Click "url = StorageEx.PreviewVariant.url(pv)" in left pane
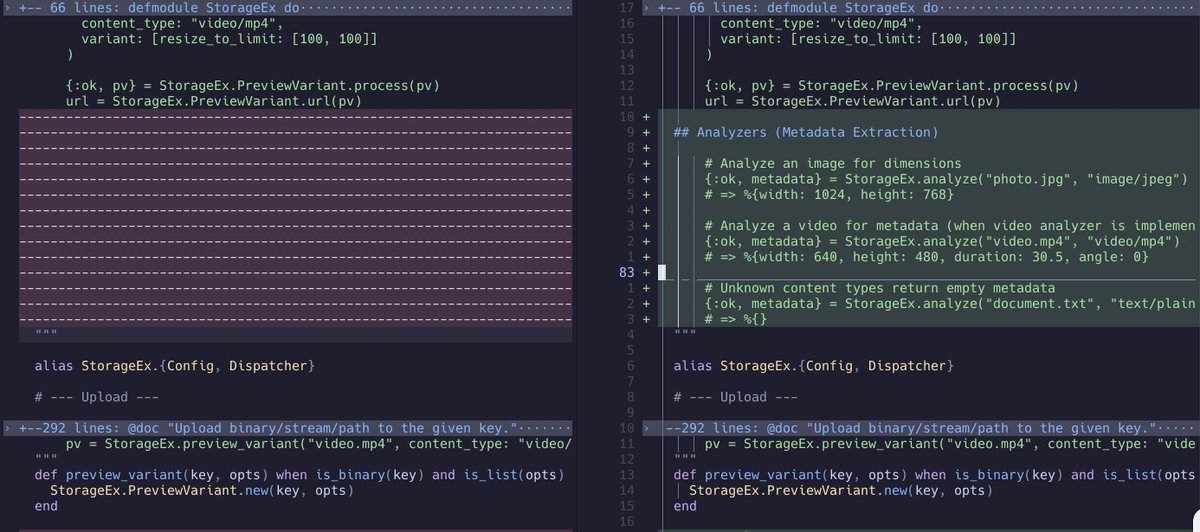This screenshot has width=1200, height=532. pos(214,101)
